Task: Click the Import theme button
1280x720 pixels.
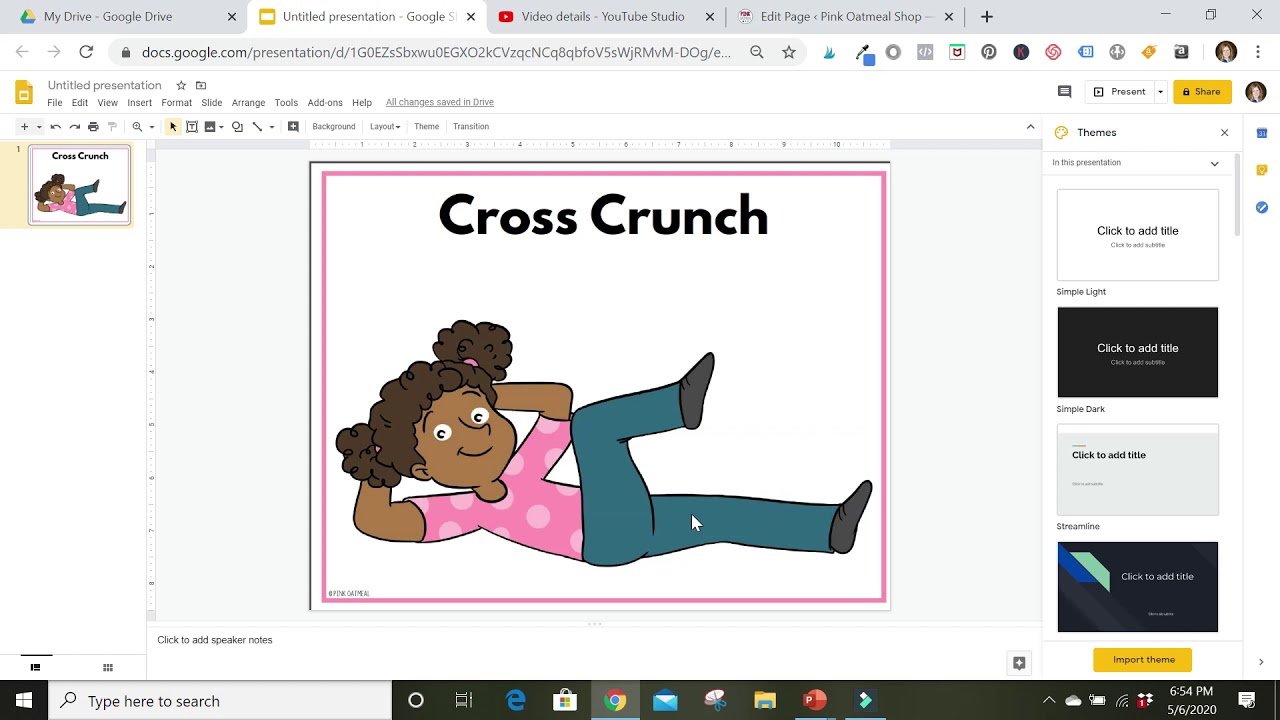Action: (1142, 660)
